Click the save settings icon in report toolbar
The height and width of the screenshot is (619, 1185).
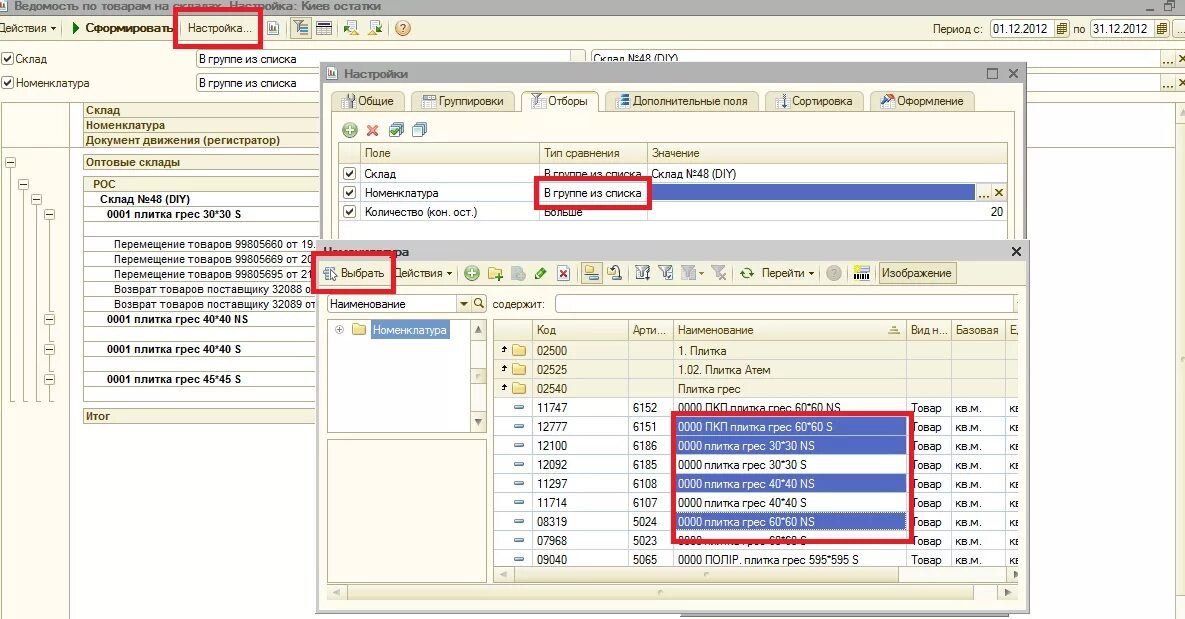375,28
